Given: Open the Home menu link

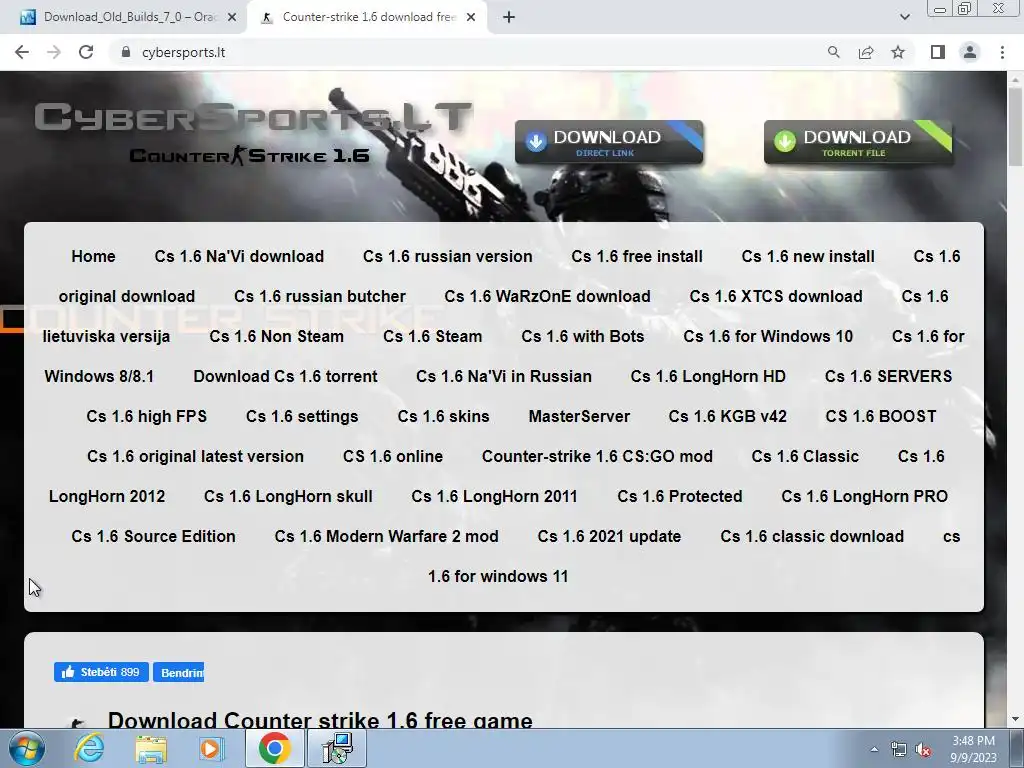Looking at the screenshot, I should point(93,256).
